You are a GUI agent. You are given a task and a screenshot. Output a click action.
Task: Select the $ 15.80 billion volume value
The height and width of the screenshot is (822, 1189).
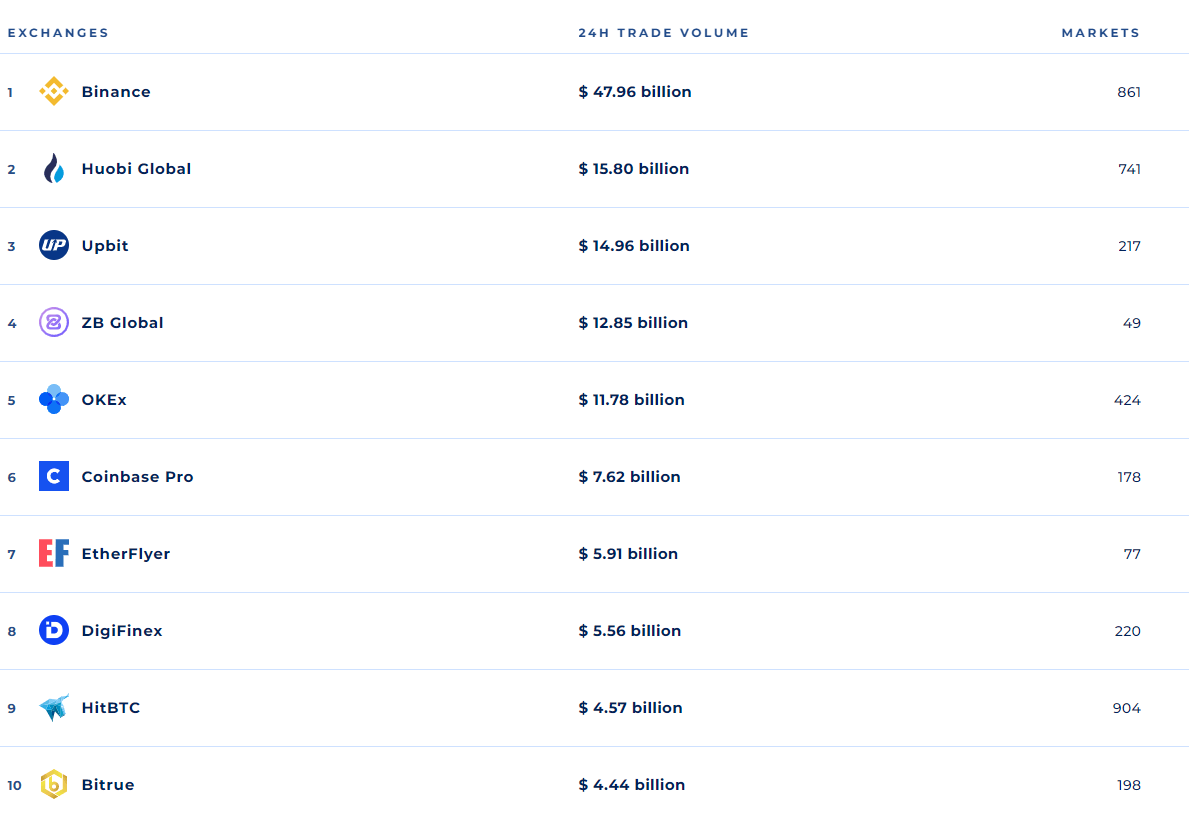tap(634, 168)
